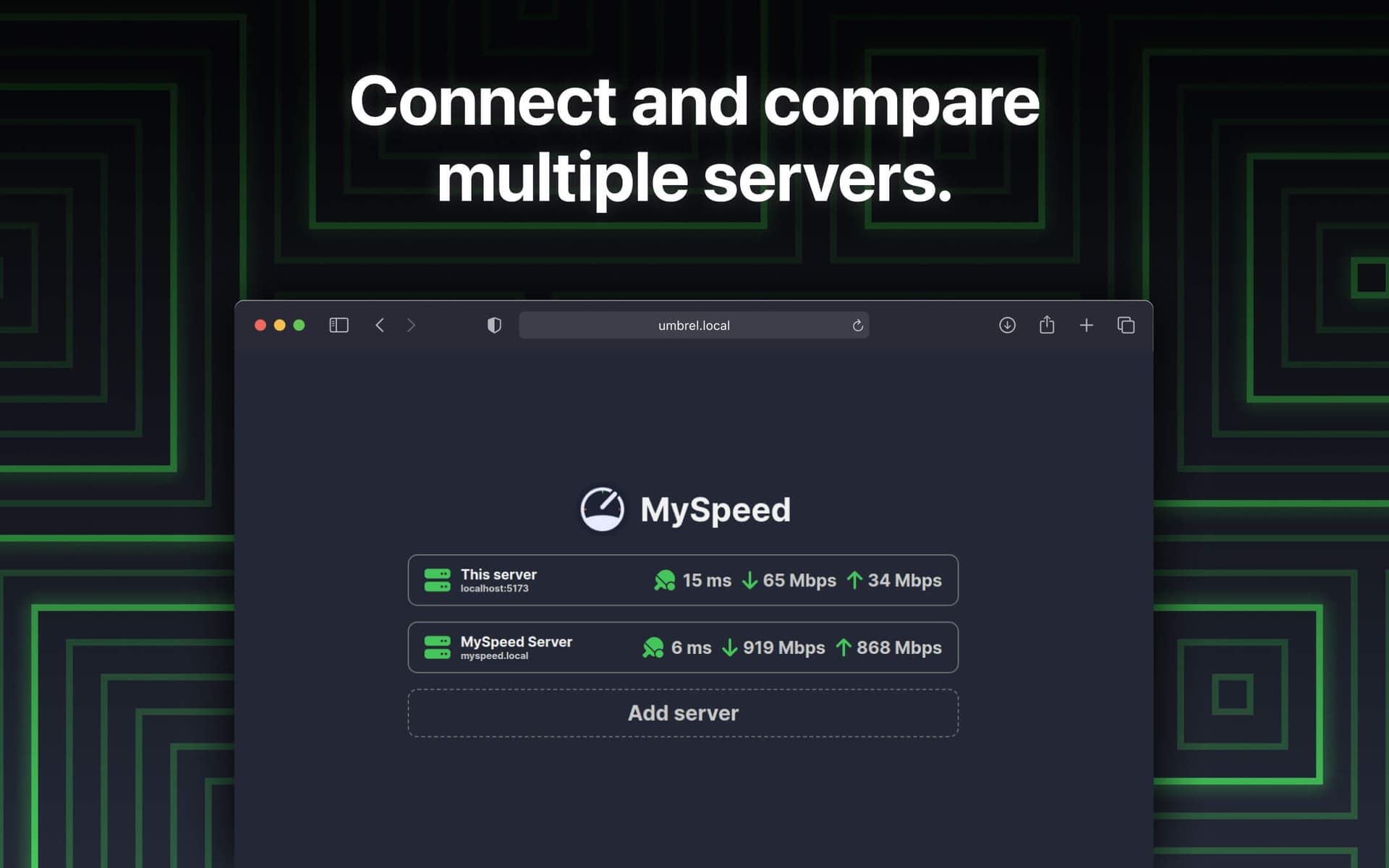This screenshot has width=1389, height=868.
Task: Click the green server icon next to This server
Action: click(438, 579)
